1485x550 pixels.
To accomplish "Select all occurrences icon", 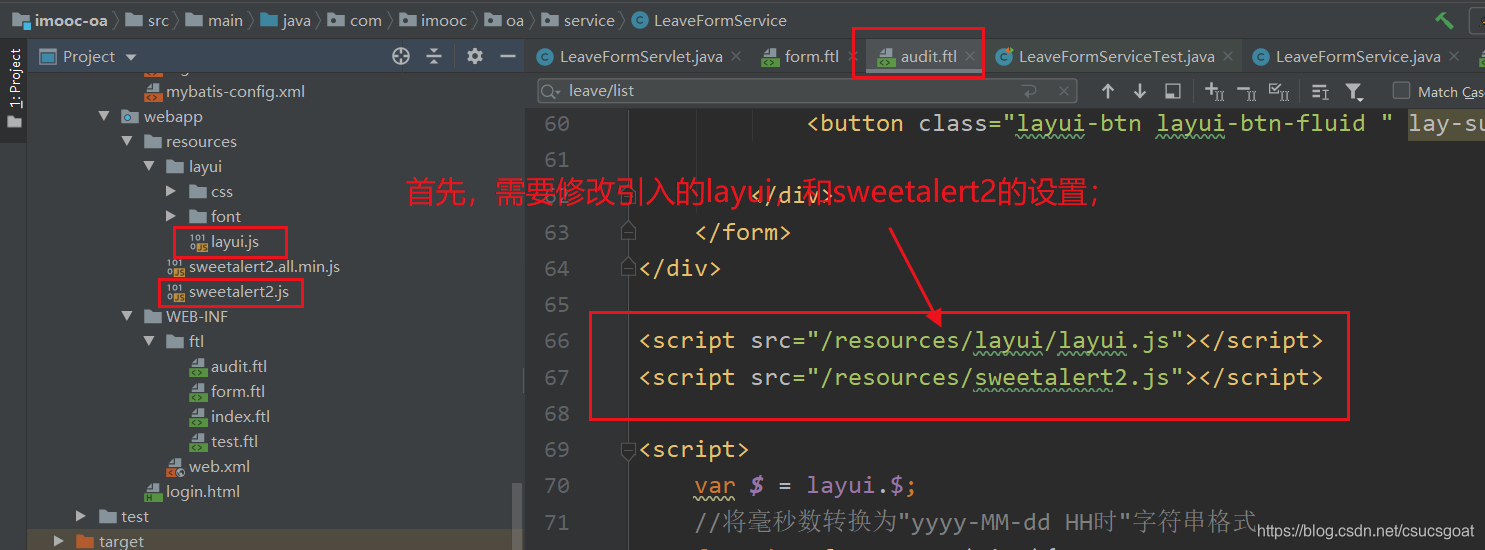I will click(1279, 92).
